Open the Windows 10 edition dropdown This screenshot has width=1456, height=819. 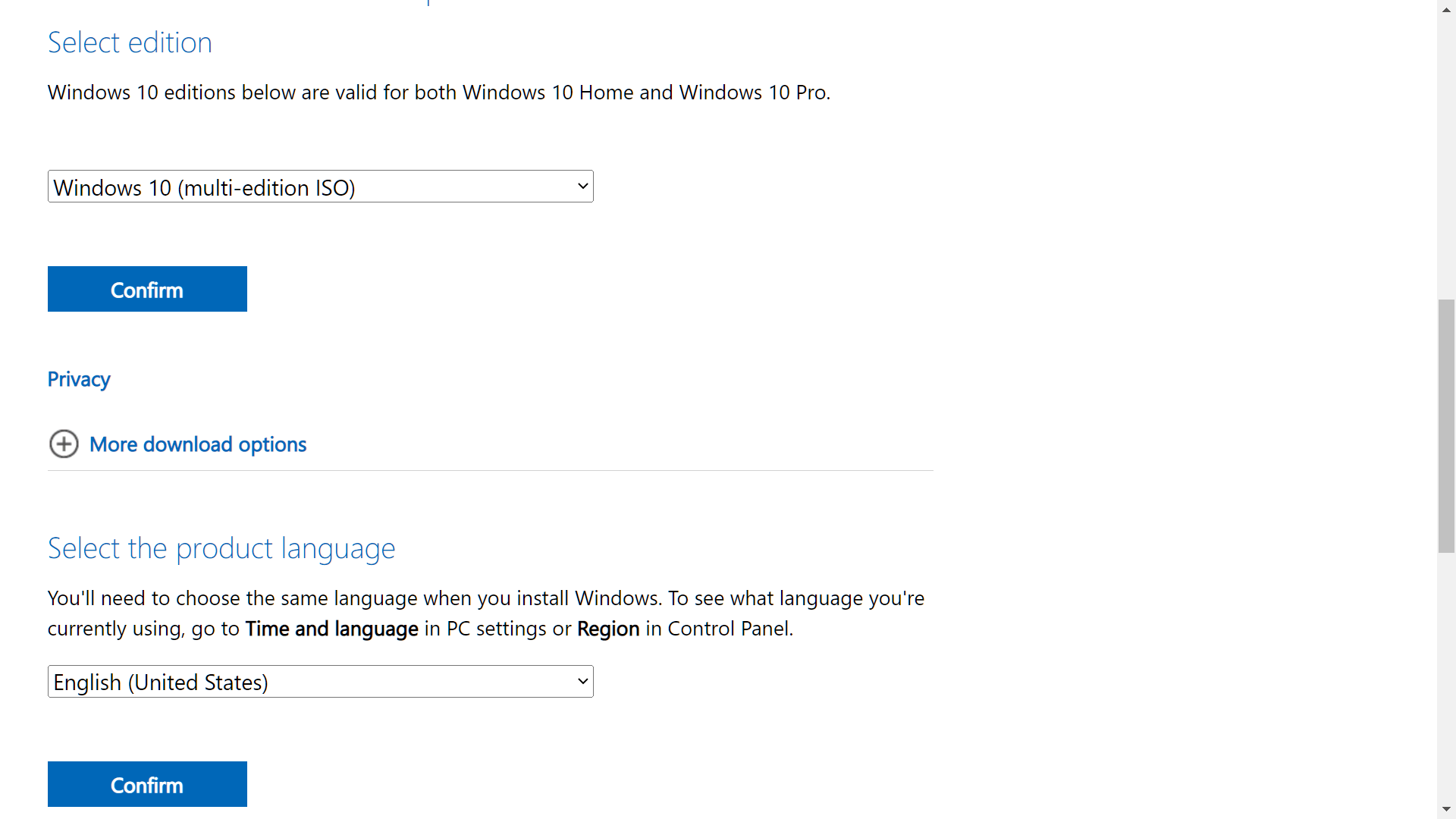(x=320, y=187)
